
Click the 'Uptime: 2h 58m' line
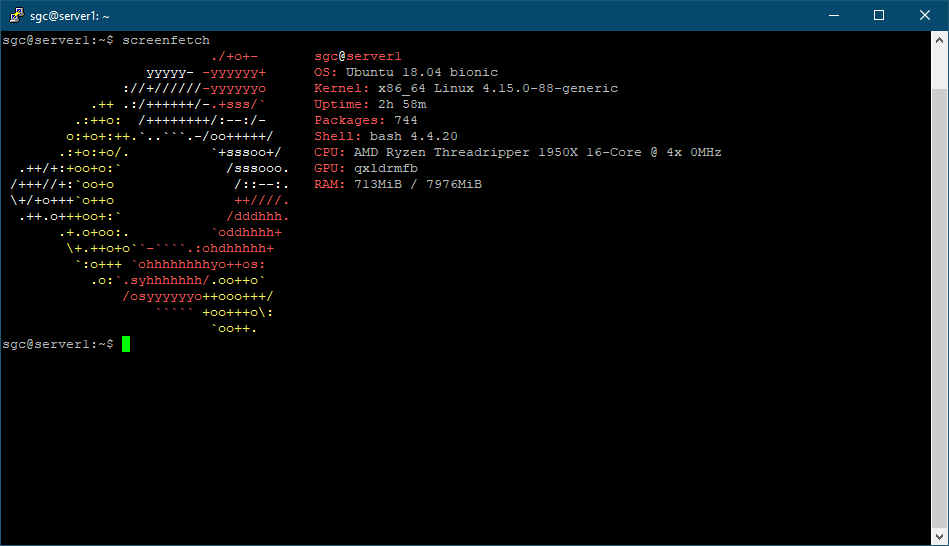point(370,104)
